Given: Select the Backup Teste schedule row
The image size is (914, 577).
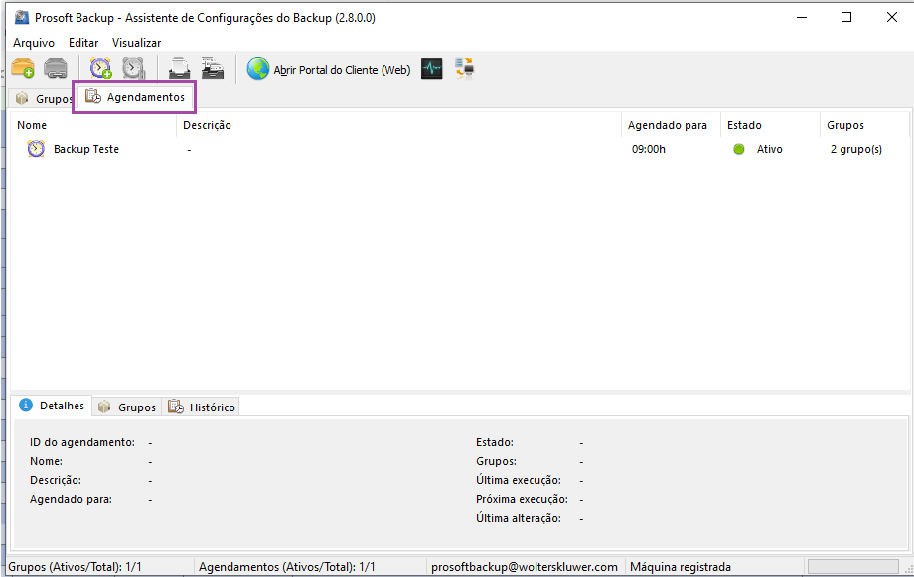Looking at the screenshot, I should [x=460, y=149].
